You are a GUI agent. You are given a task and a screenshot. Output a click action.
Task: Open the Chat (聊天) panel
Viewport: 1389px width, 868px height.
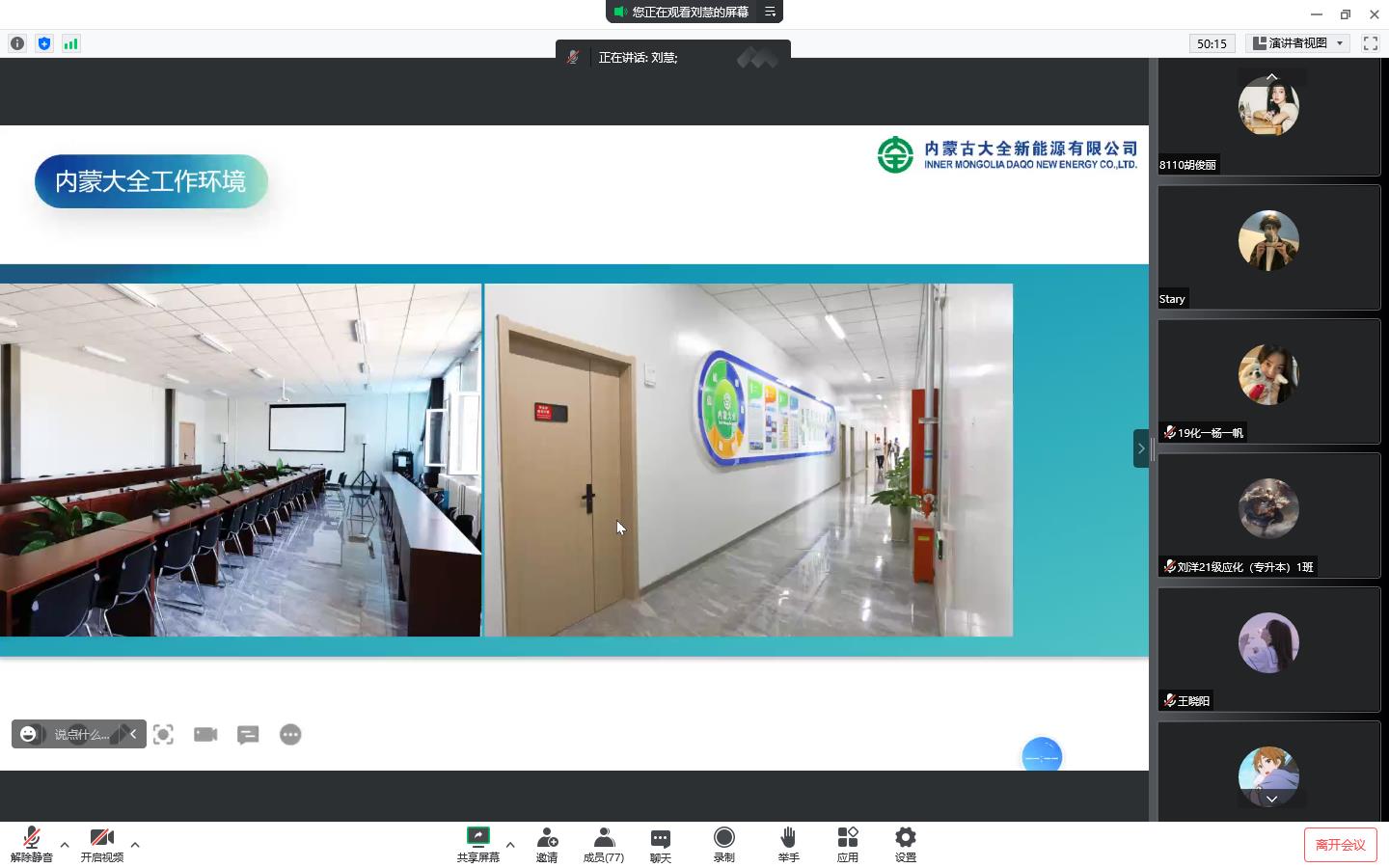click(x=661, y=844)
